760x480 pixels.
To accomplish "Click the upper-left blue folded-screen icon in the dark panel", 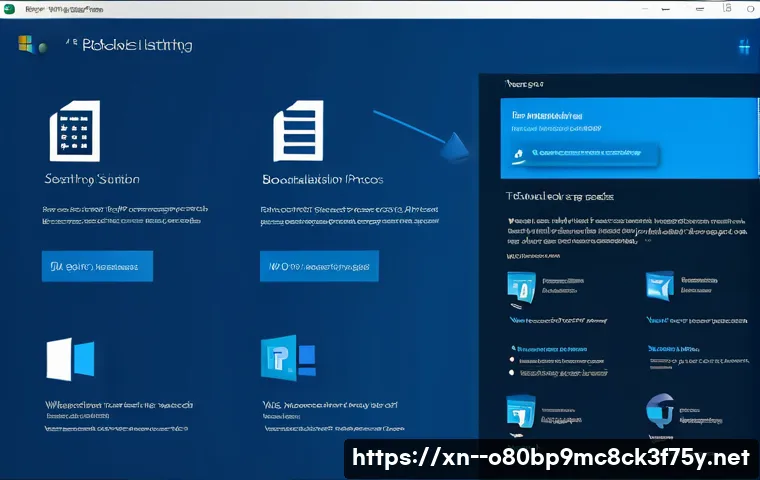I will (522, 288).
